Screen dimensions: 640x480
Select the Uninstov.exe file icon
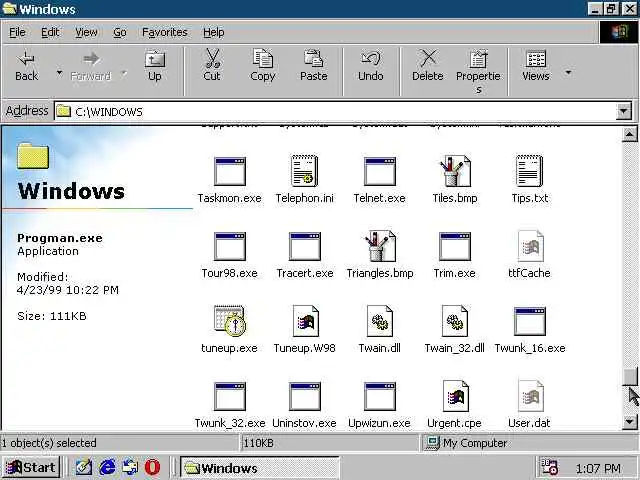click(304, 396)
